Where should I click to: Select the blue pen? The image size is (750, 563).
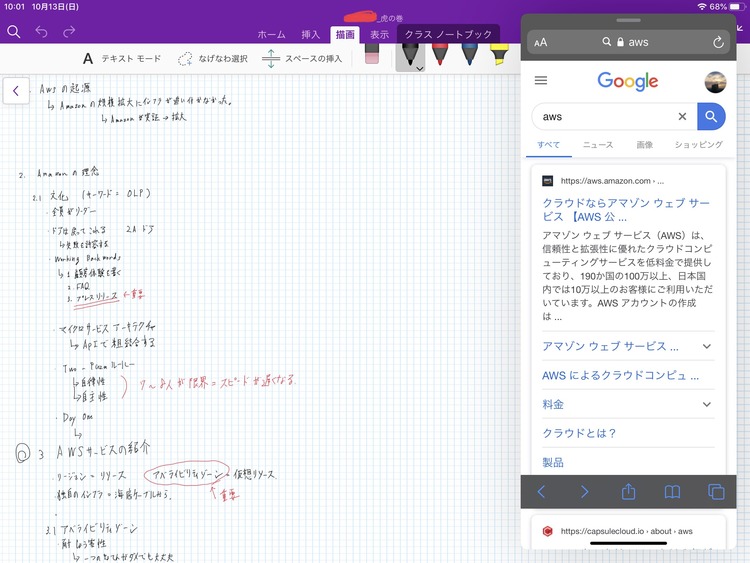[x=470, y=54]
